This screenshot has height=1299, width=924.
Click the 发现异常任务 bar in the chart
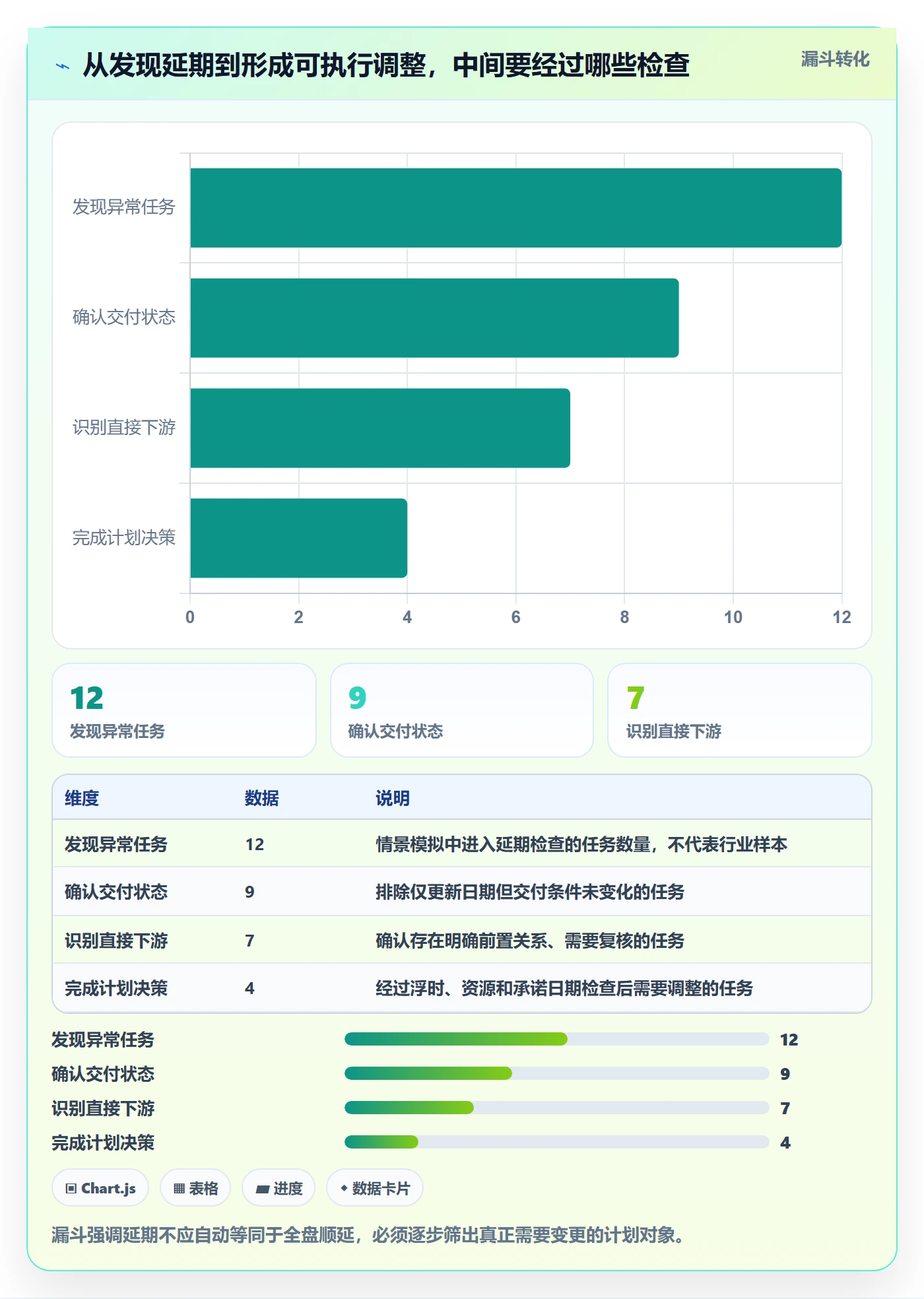[x=515, y=208]
